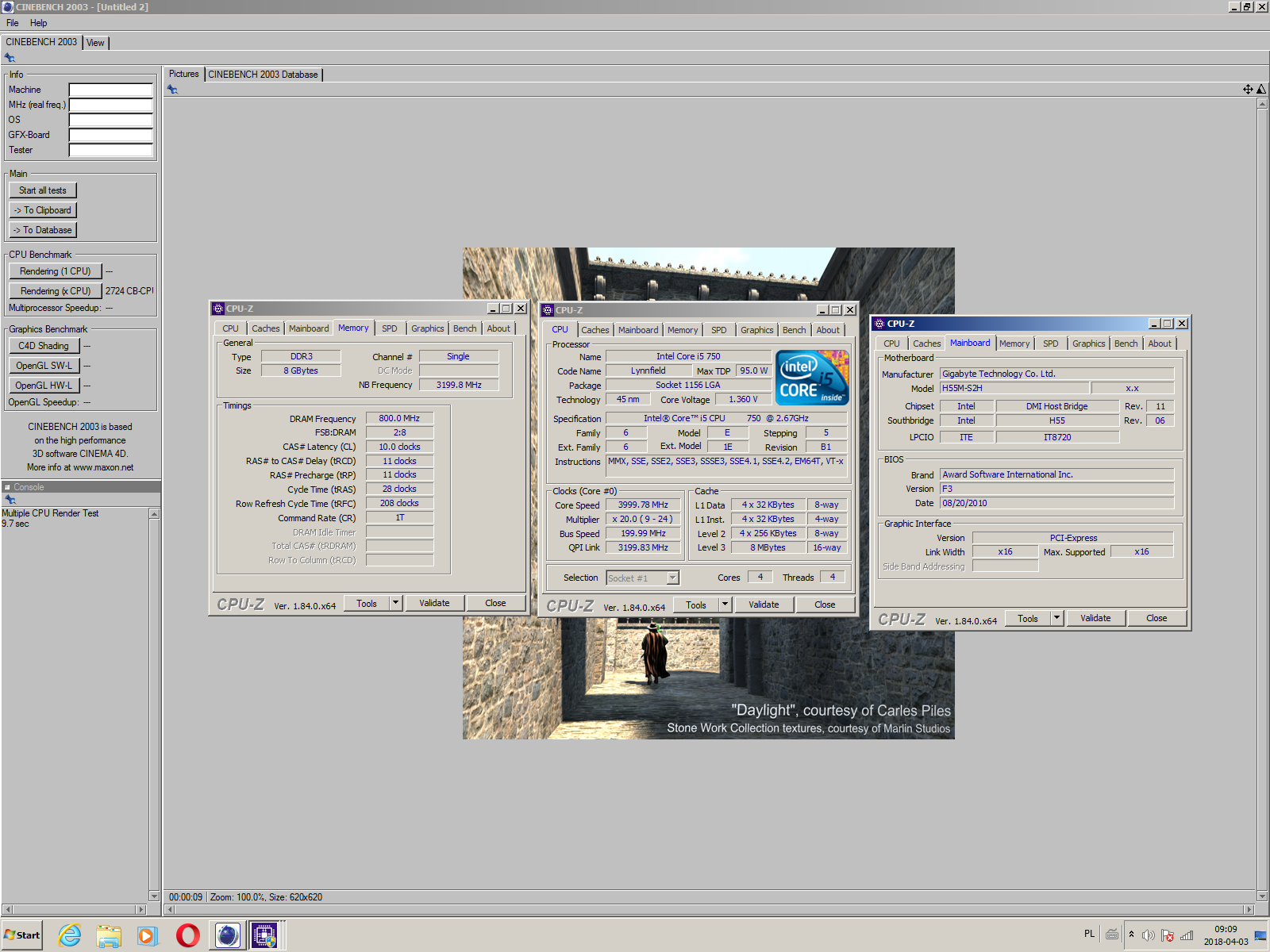The width and height of the screenshot is (1270, 952).
Task: Click the keyboard language bar icon
Action: tap(1112, 935)
